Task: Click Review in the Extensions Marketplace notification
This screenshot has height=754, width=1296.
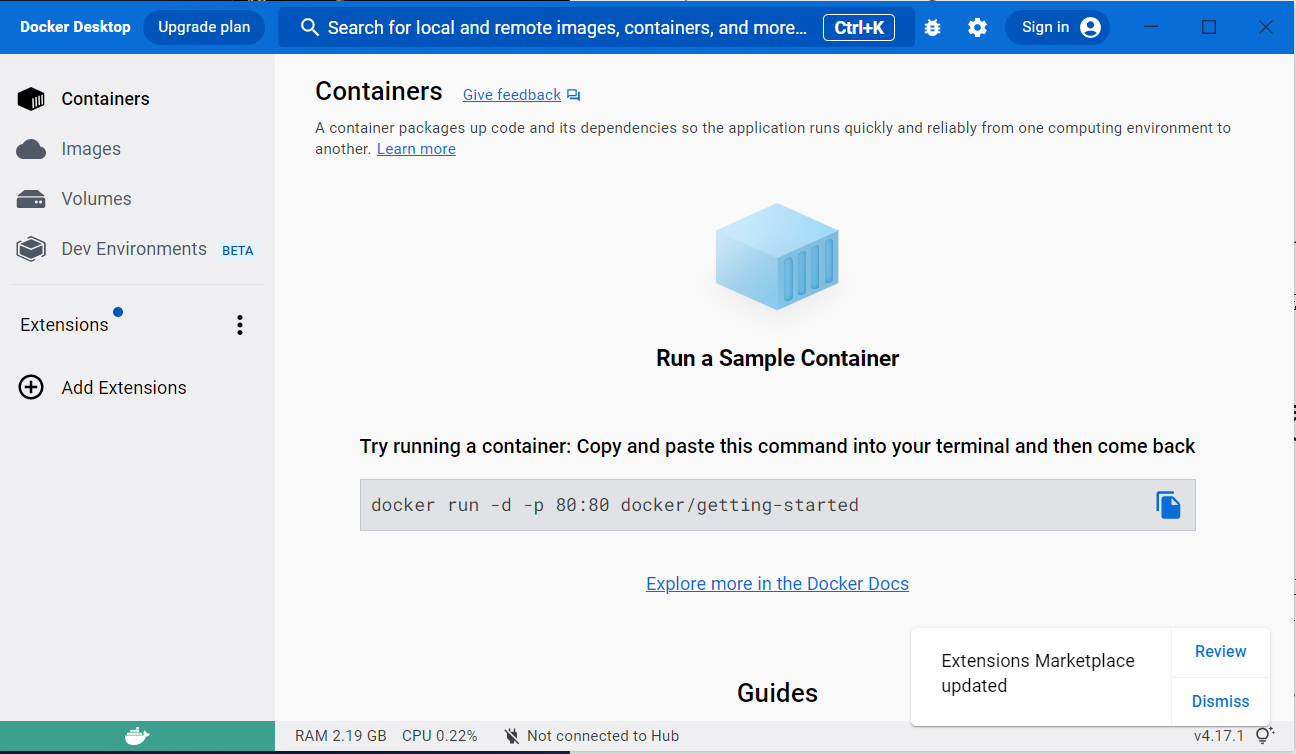Action: 1220,651
